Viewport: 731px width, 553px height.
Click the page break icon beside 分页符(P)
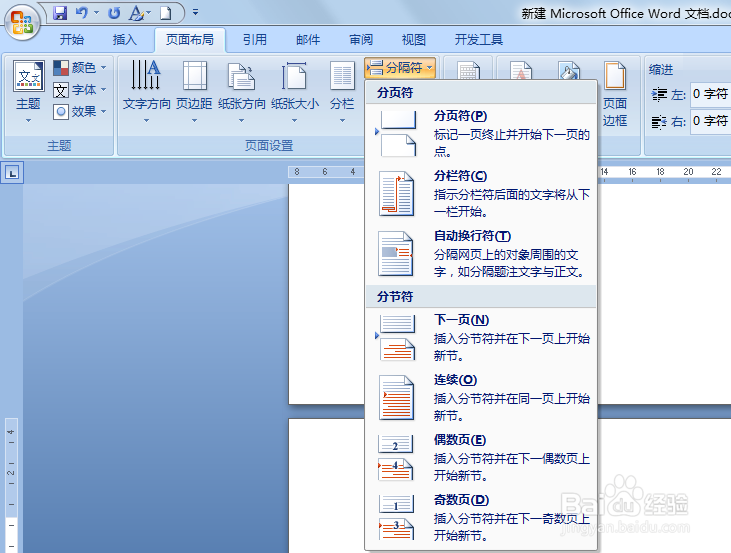397,134
